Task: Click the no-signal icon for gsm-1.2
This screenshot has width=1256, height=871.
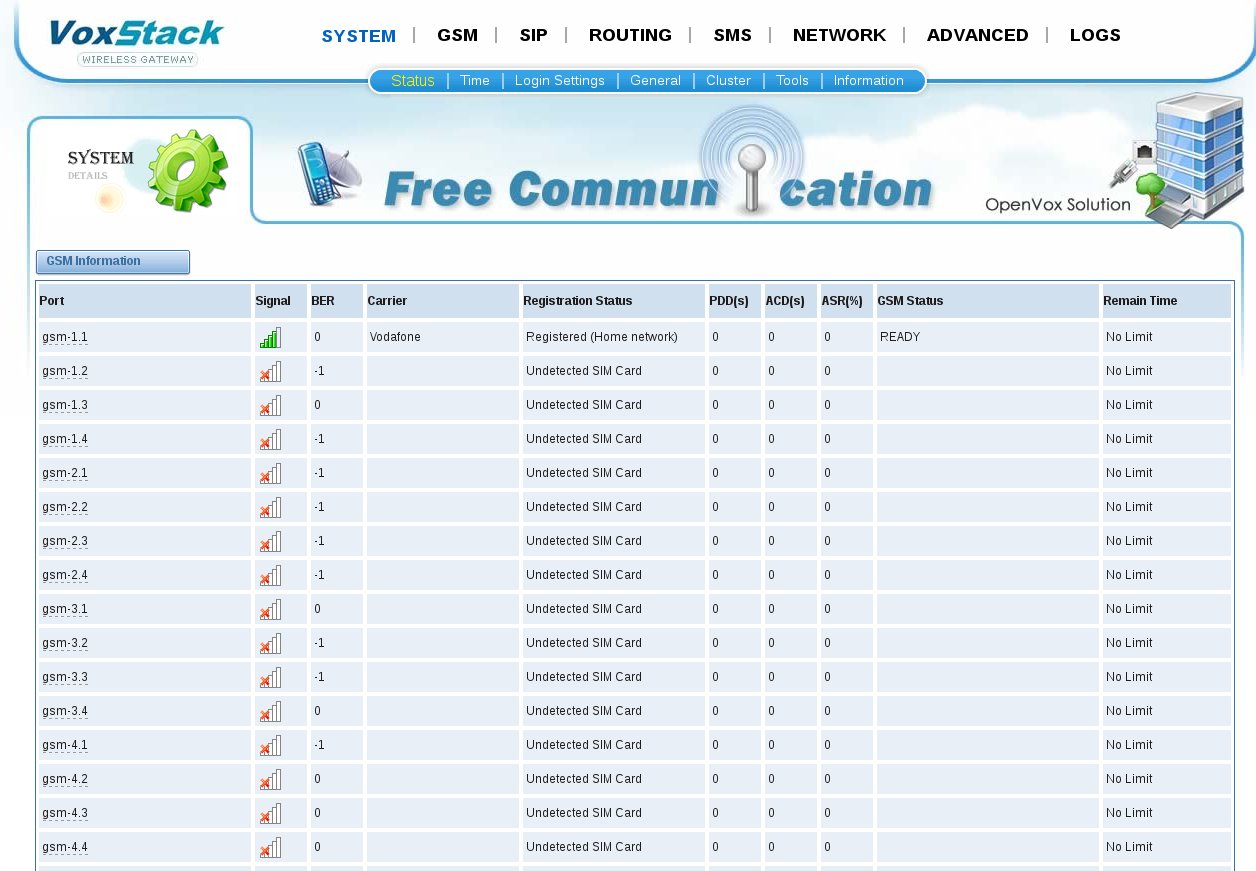Action: point(270,372)
